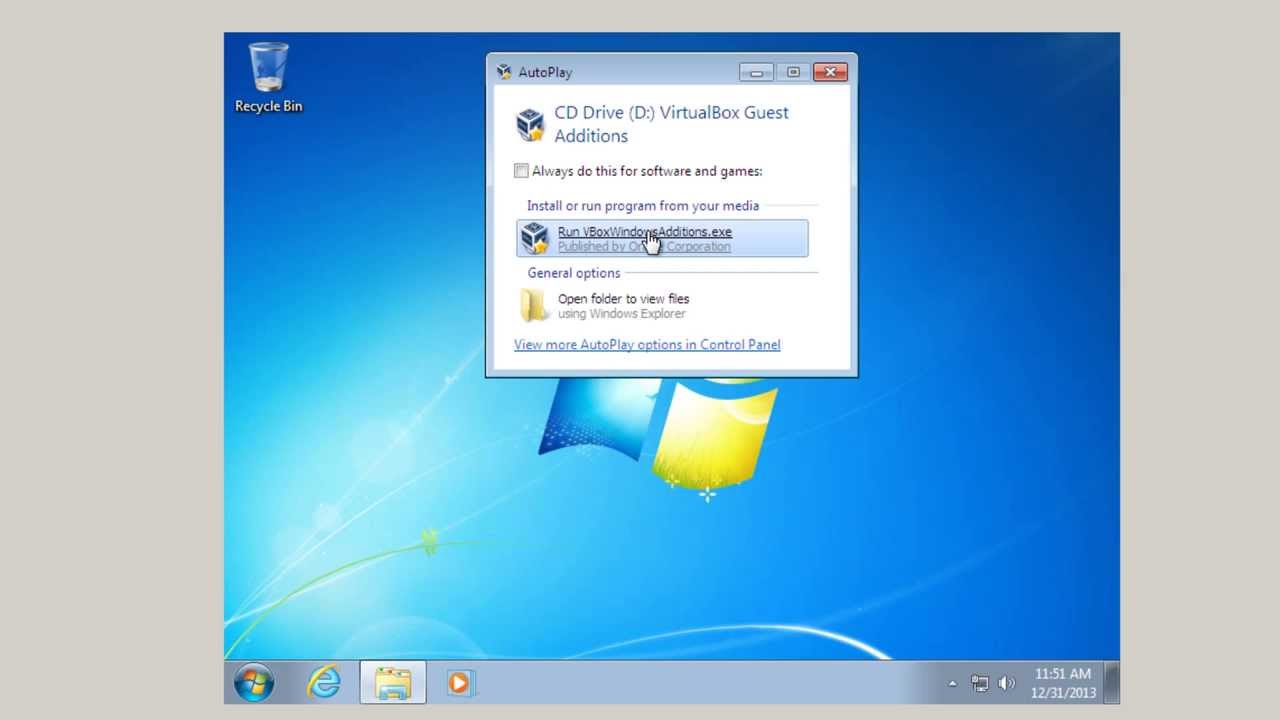Open the Windows Start button
This screenshot has width=1280, height=720.
254,683
